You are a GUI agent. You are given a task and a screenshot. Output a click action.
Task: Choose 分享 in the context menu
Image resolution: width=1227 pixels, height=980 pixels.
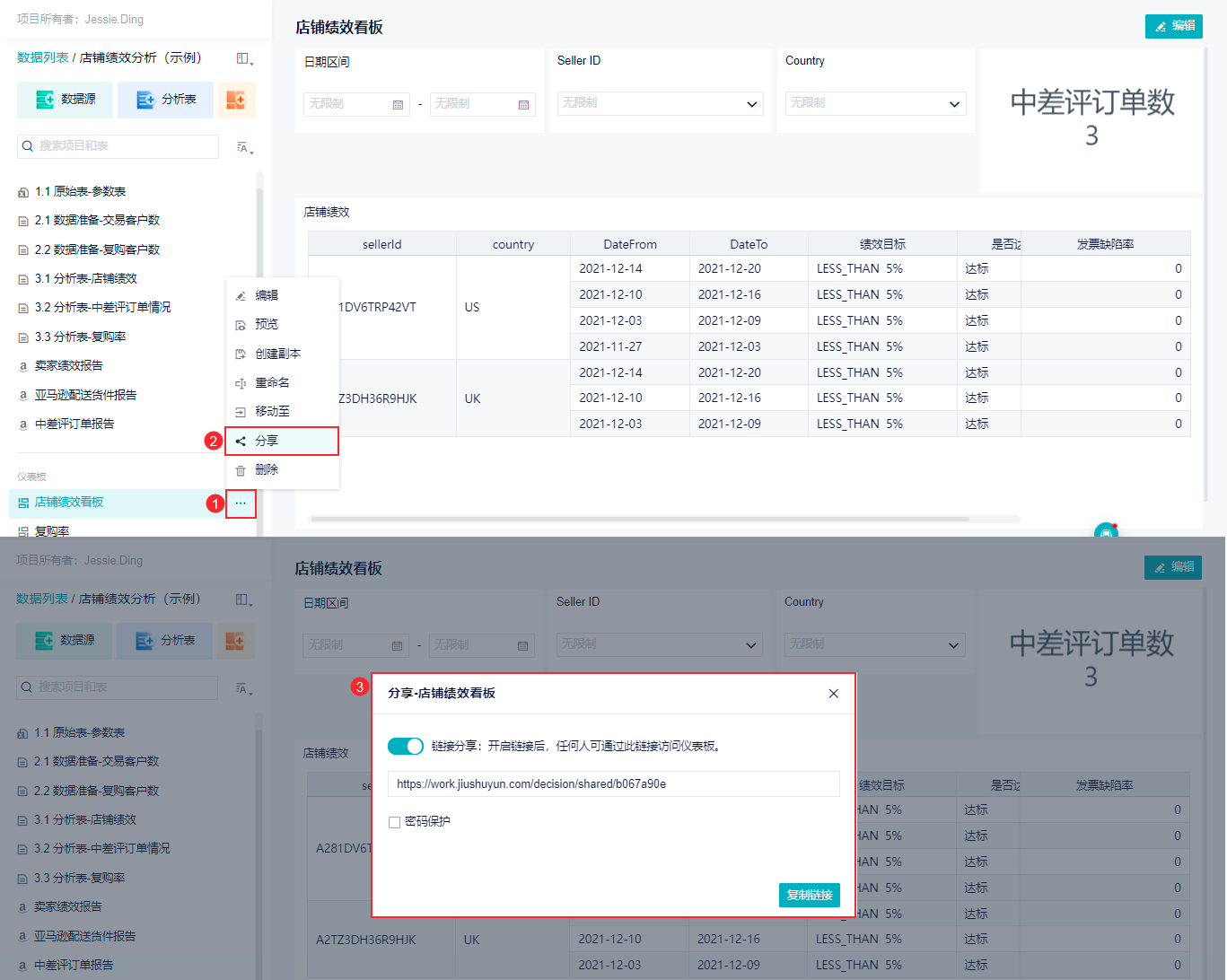tap(282, 441)
